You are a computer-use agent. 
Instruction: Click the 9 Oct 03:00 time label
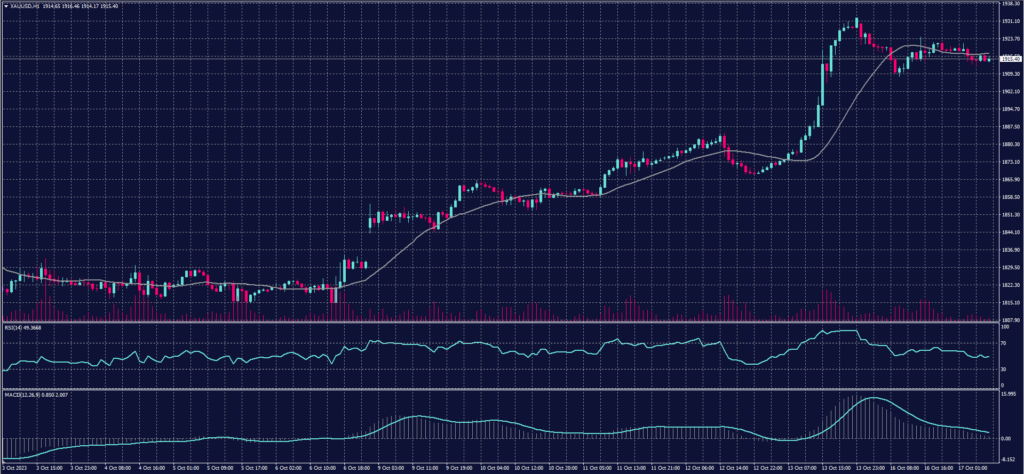pos(388,468)
